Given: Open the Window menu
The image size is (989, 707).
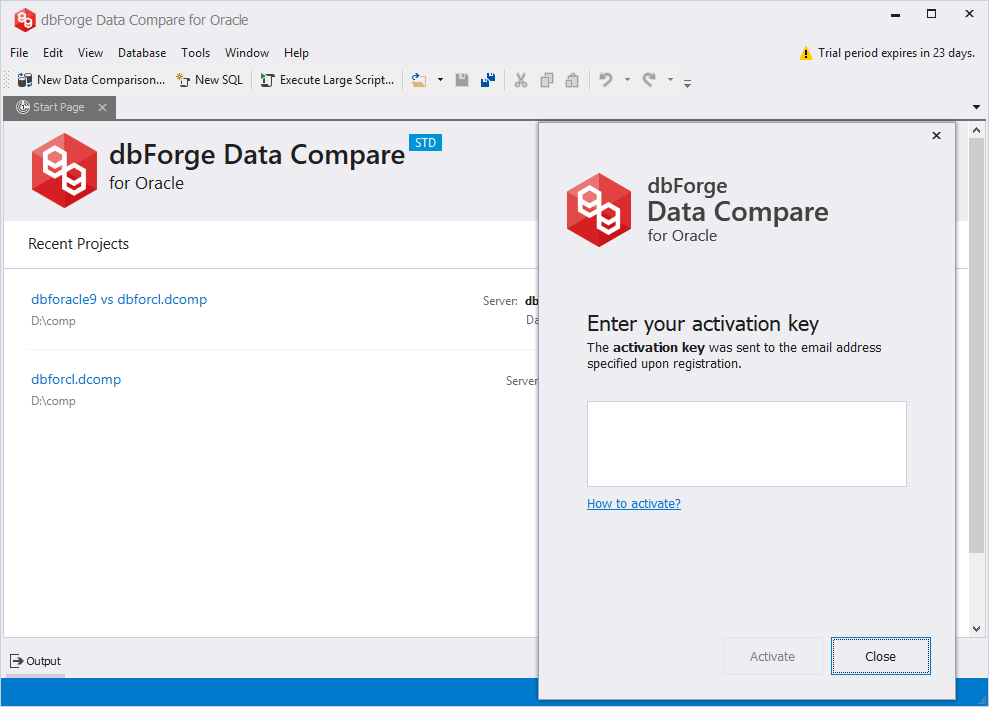Looking at the screenshot, I should 247,53.
